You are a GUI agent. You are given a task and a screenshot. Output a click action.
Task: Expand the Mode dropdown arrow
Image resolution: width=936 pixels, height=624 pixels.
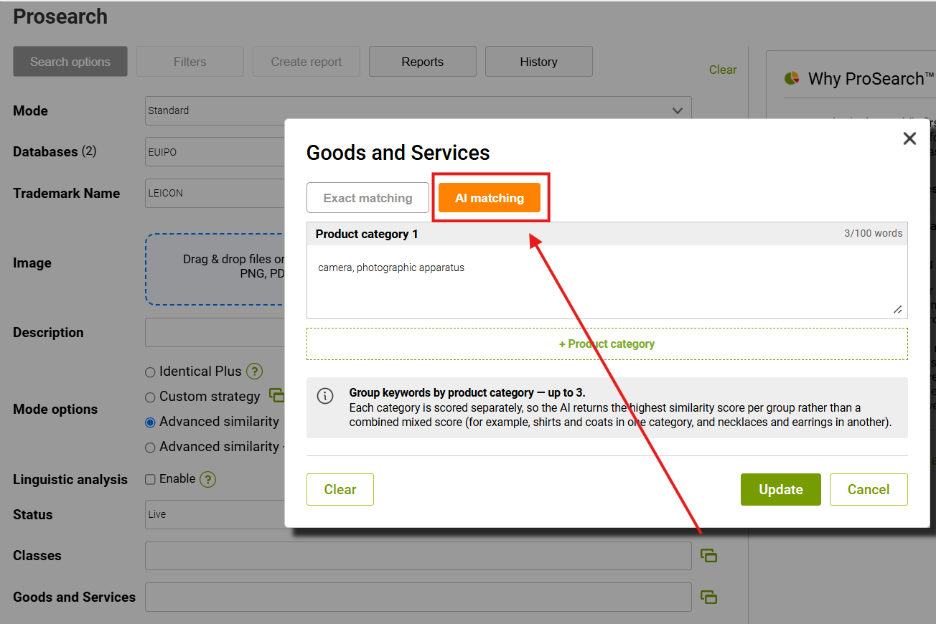pyautogui.click(x=678, y=110)
